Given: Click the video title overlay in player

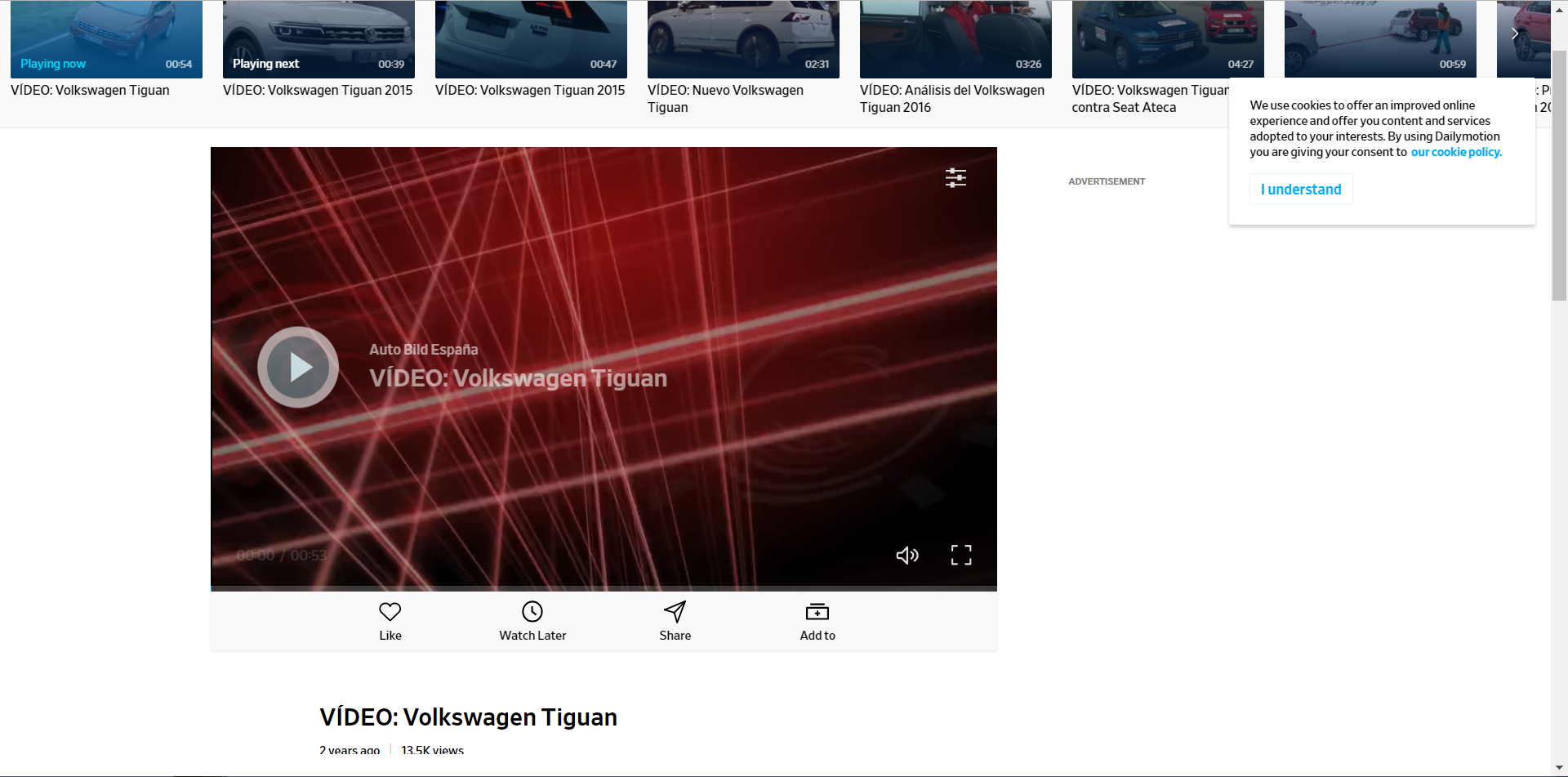Looking at the screenshot, I should coord(518,378).
